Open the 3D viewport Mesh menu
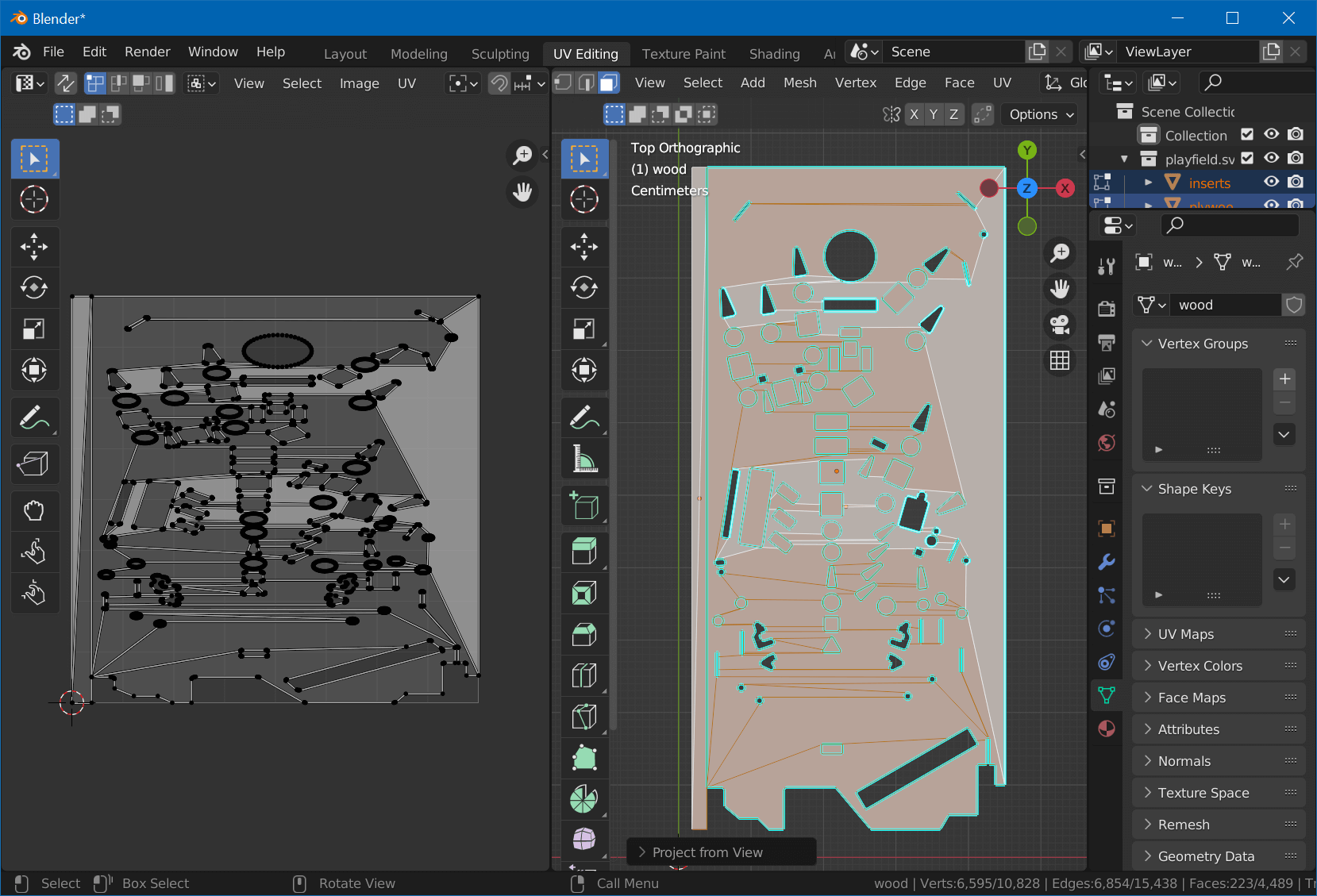This screenshot has height=896, width=1317. 799,83
